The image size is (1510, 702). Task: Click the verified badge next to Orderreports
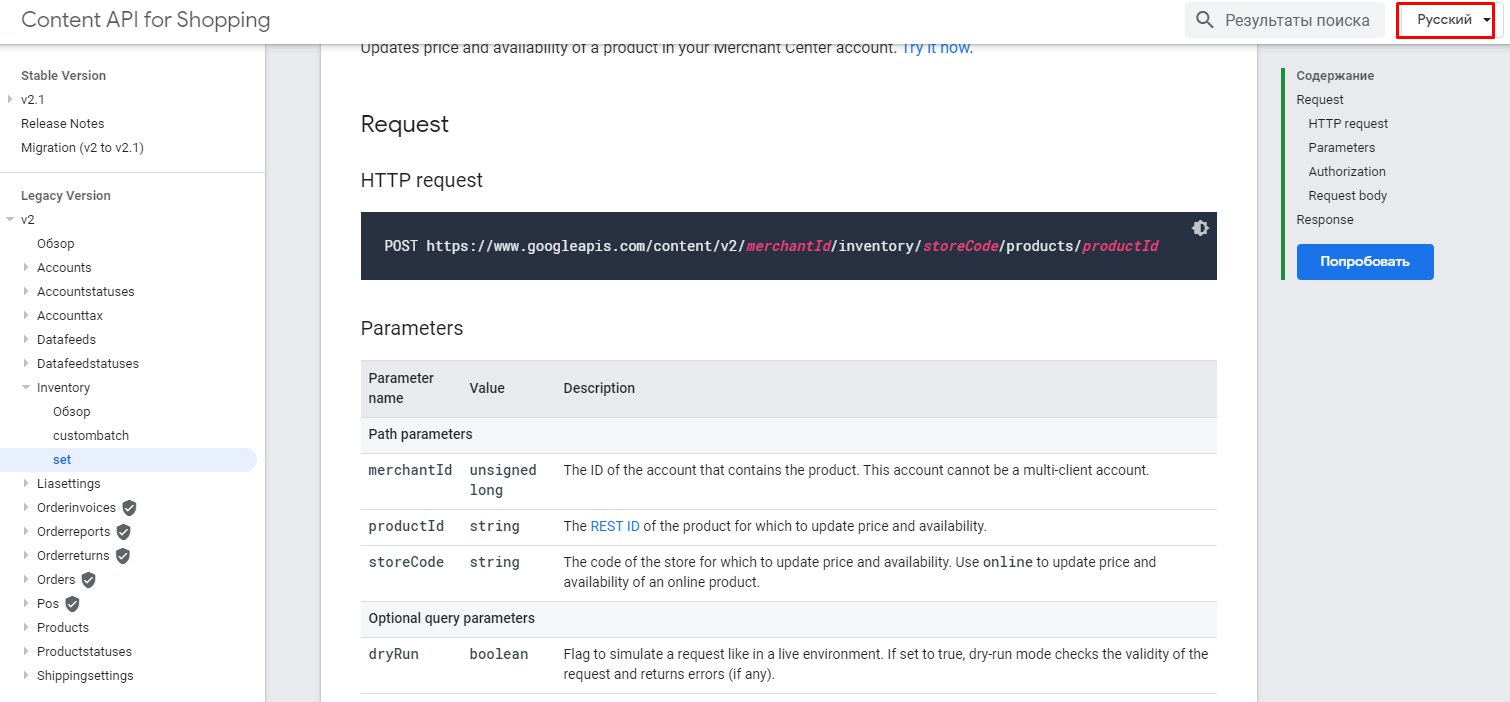pyautogui.click(x=123, y=532)
